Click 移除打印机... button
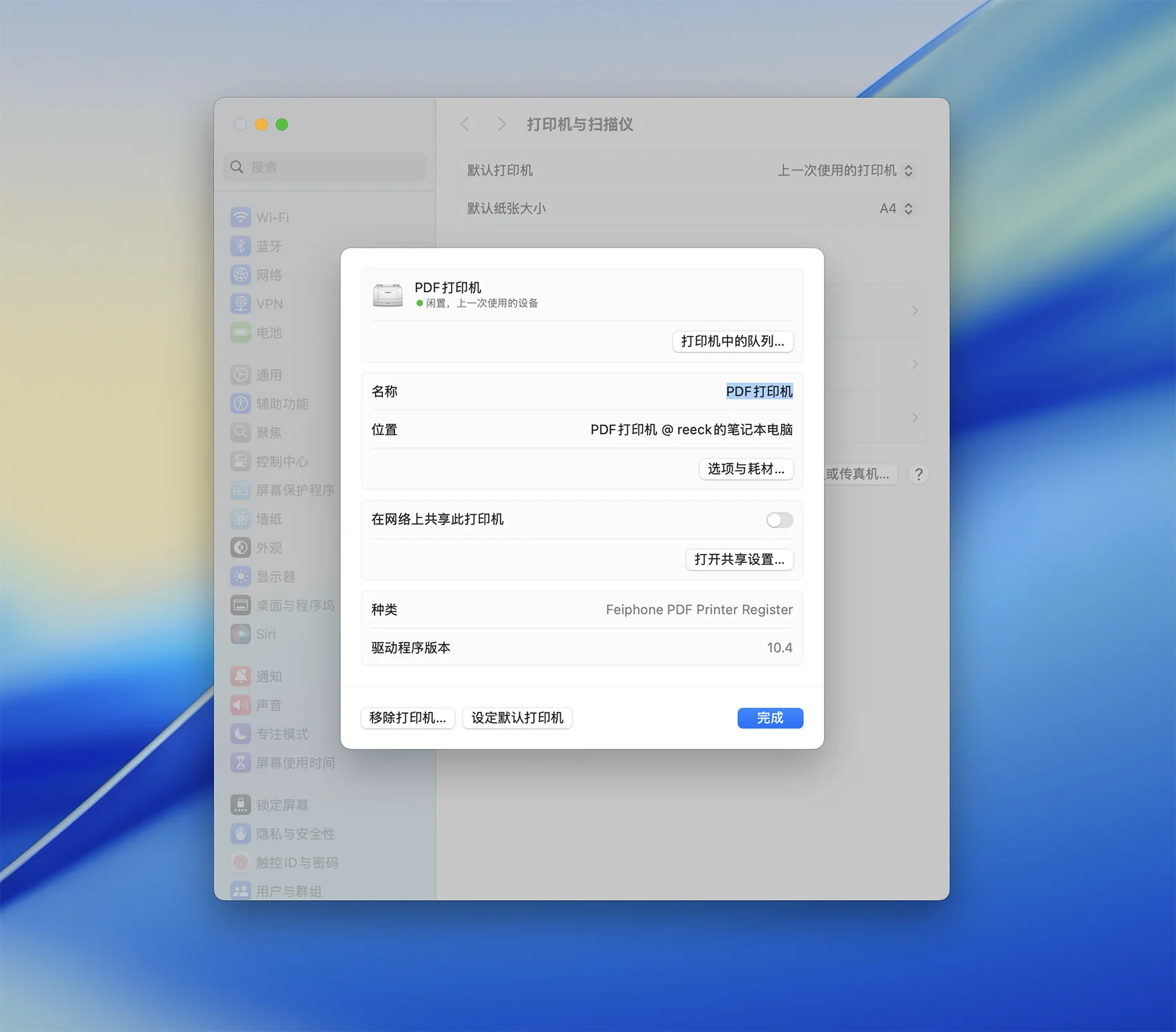1176x1032 pixels. pyautogui.click(x=407, y=718)
